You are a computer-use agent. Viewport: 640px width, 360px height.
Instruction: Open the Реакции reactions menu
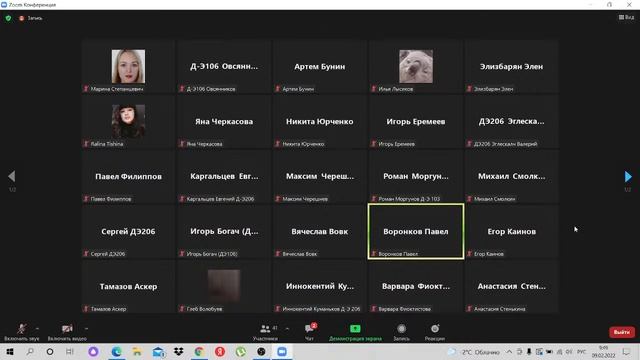pos(435,332)
